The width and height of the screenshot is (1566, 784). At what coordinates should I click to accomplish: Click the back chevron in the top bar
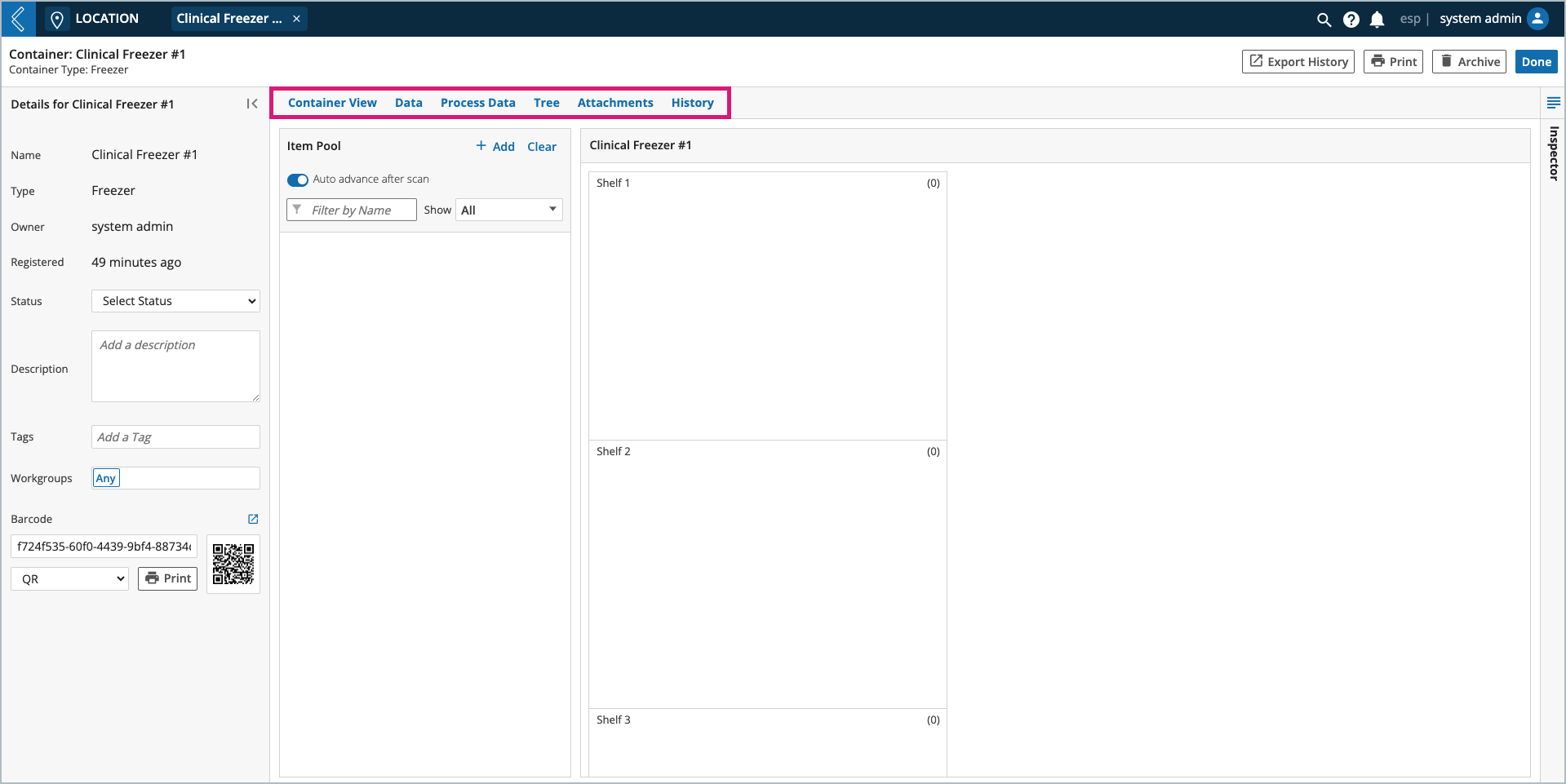pos(18,18)
